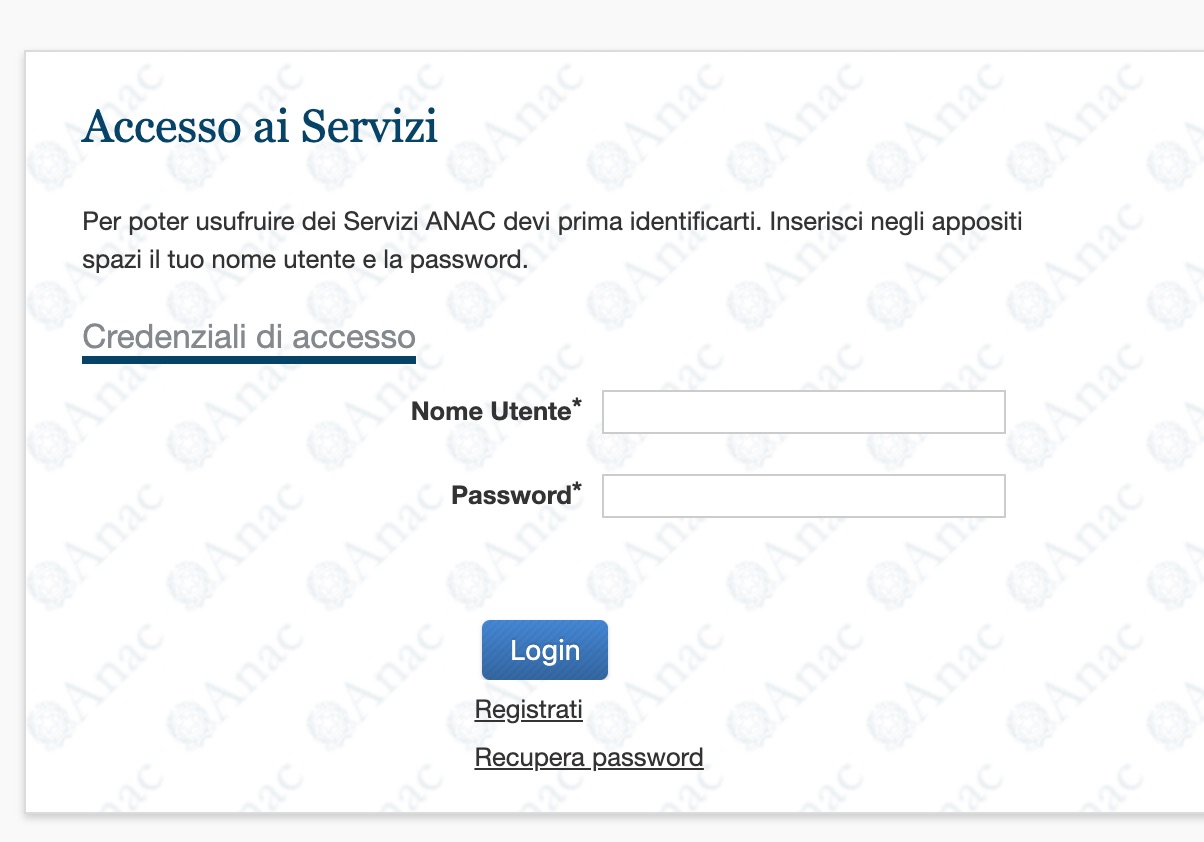Viewport: 1204px width, 842px height.
Task: Click the bold Password field label
Action: 511,495
